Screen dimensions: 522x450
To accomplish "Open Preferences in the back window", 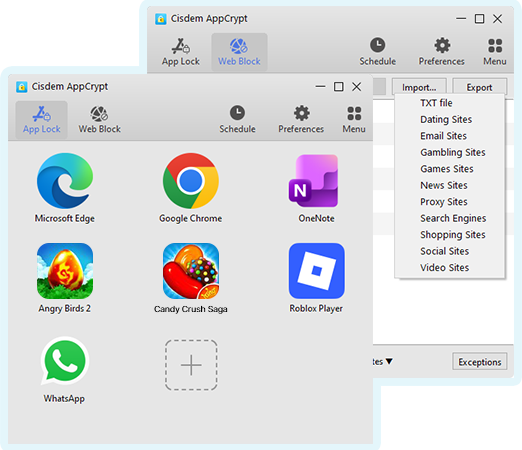I will (x=442, y=52).
